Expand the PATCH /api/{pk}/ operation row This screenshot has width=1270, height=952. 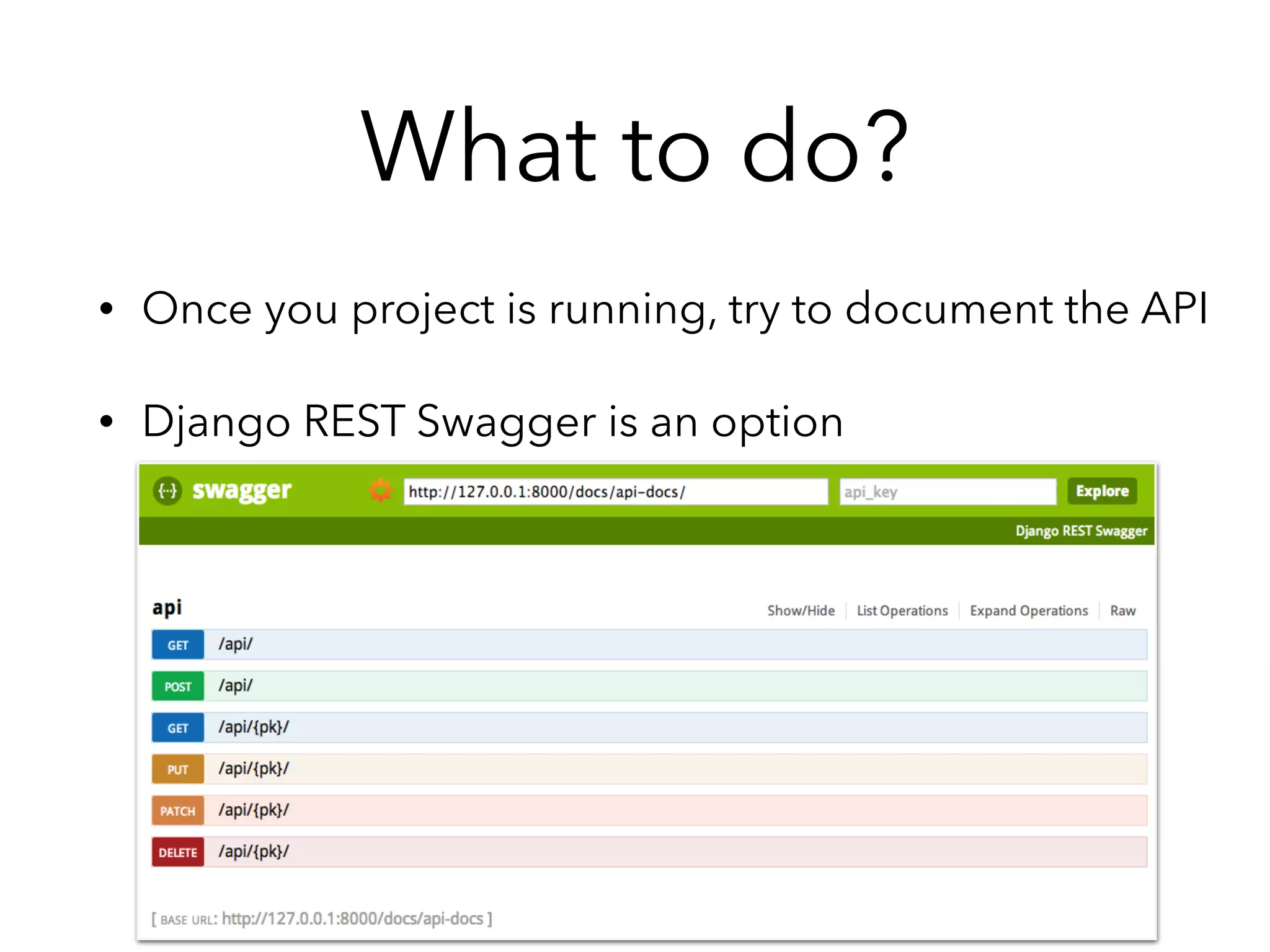[649, 811]
